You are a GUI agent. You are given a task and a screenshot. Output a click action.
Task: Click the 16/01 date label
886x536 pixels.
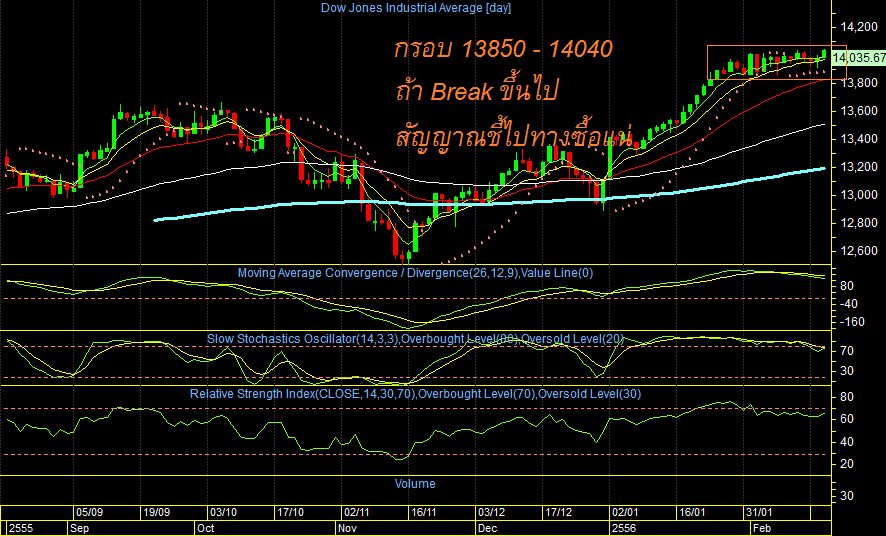pyautogui.click(x=692, y=513)
